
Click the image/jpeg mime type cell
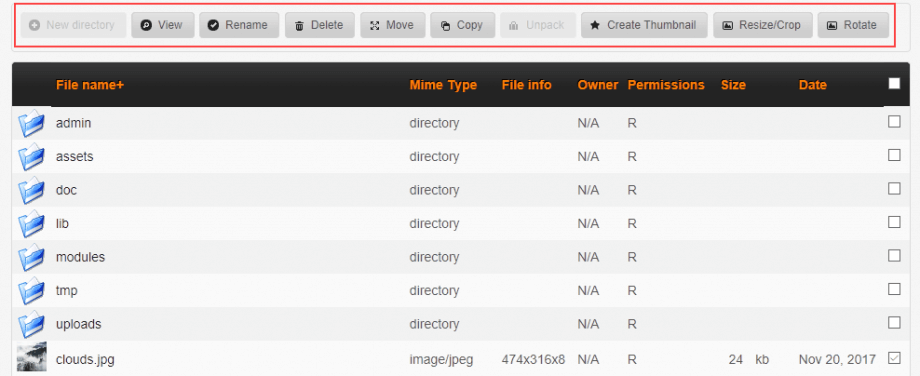click(442, 359)
